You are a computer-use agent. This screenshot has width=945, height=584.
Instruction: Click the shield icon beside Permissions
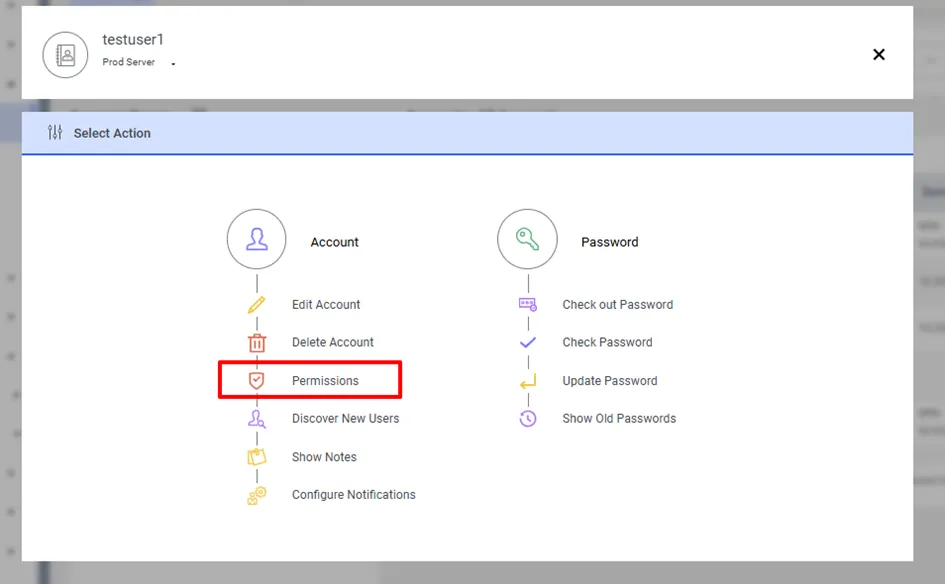(257, 380)
